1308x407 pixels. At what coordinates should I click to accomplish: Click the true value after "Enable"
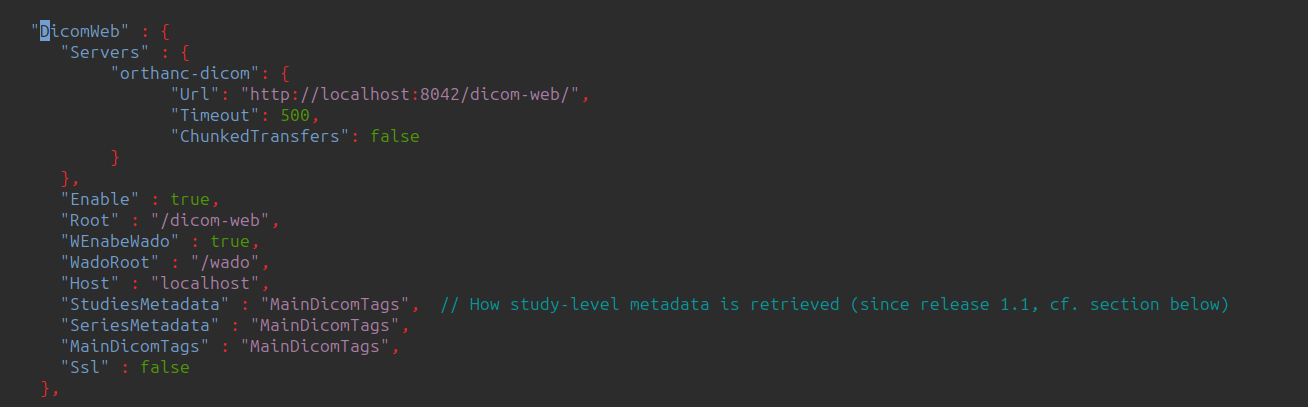190,199
